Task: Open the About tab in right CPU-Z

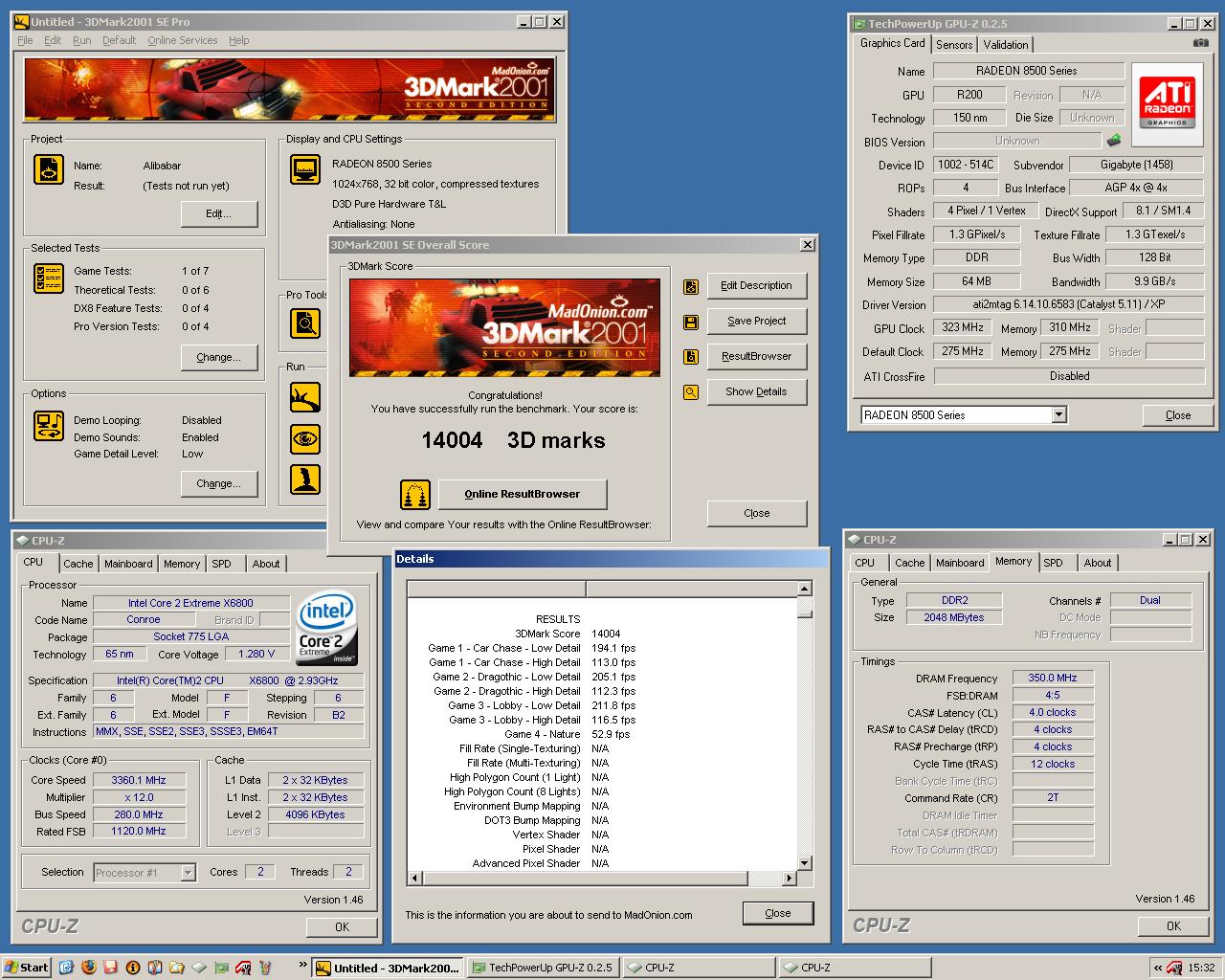Action: pyautogui.click(x=1098, y=563)
